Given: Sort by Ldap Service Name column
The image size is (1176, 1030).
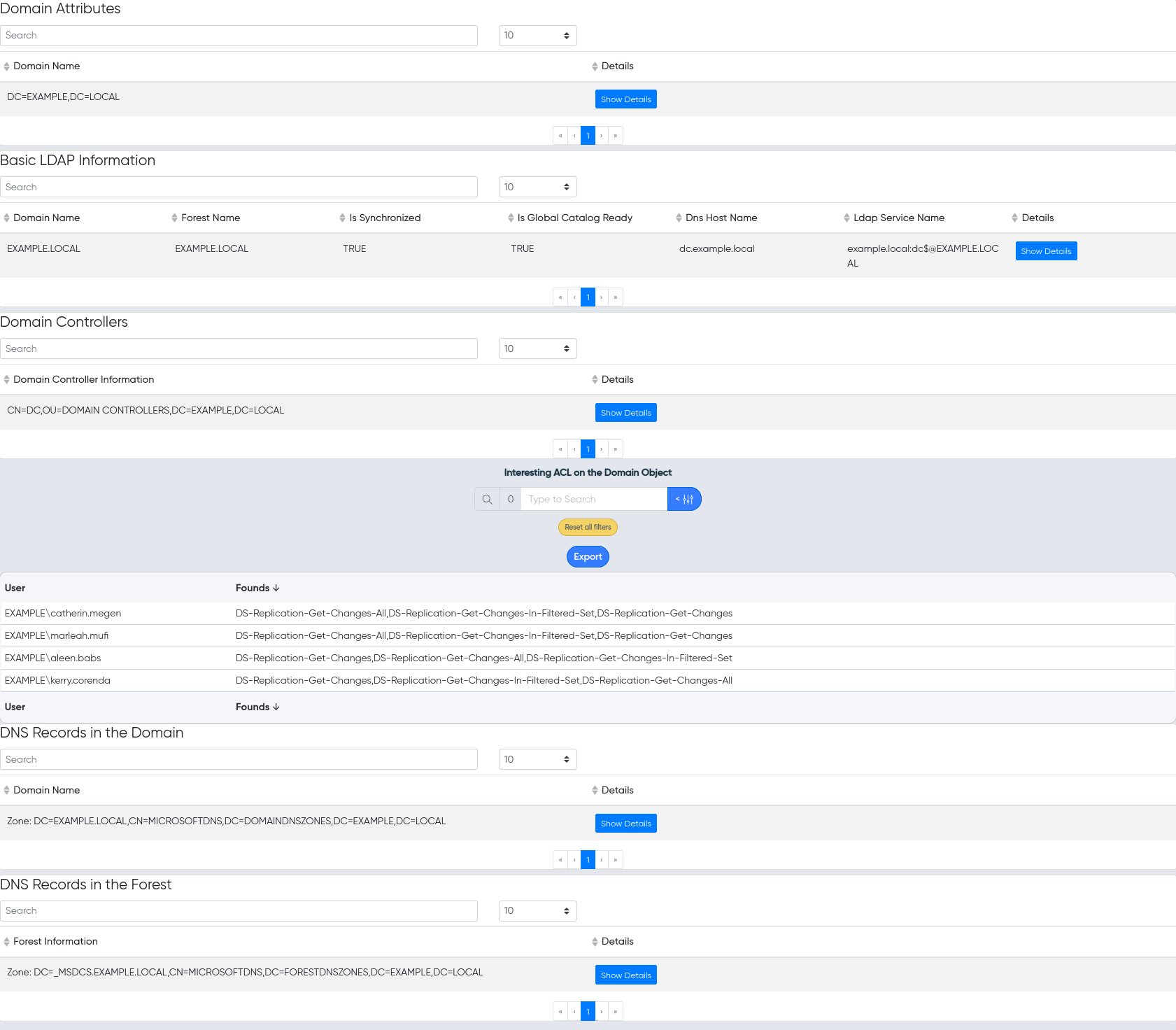Looking at the screenshot, I should coord(894,218).
